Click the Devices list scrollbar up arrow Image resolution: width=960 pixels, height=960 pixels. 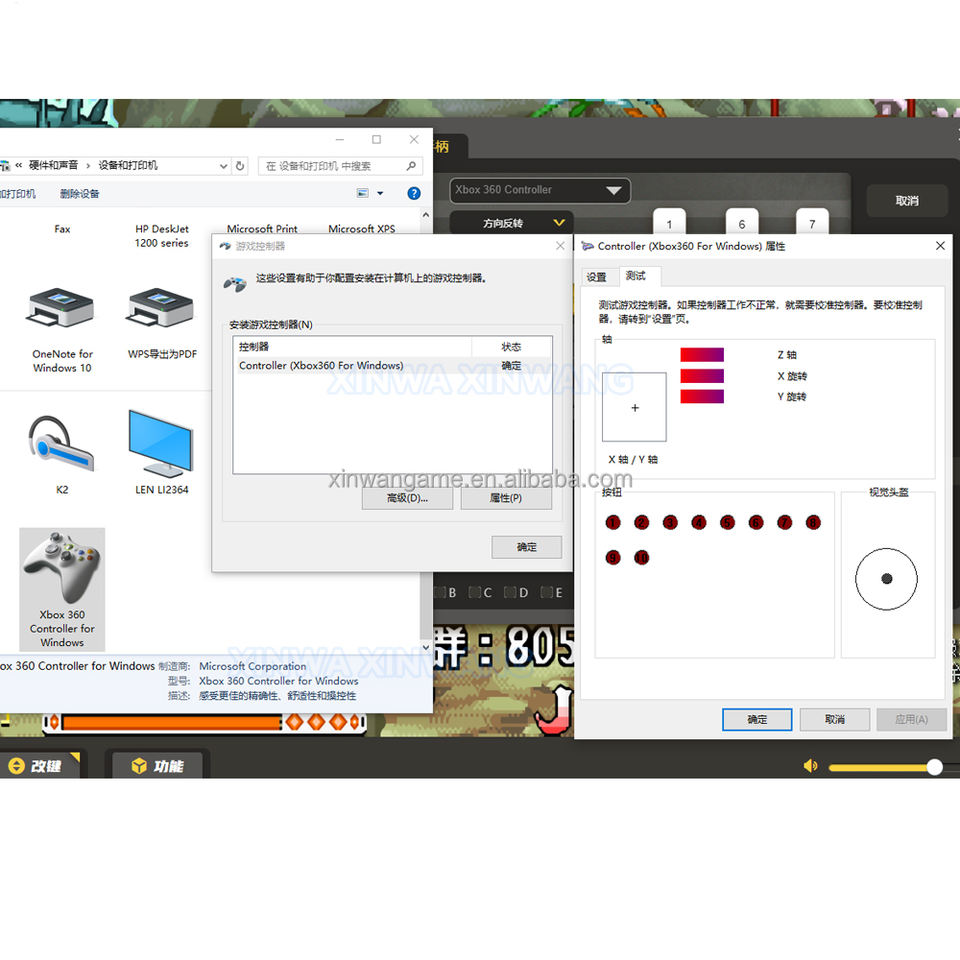(426, 215)
